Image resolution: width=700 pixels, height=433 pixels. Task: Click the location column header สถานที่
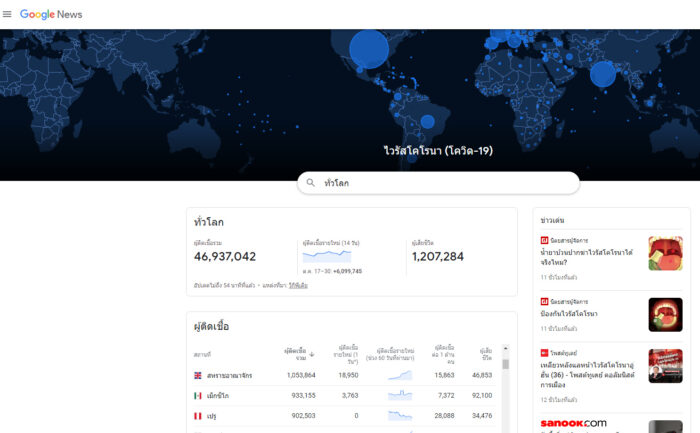(202, 354)
